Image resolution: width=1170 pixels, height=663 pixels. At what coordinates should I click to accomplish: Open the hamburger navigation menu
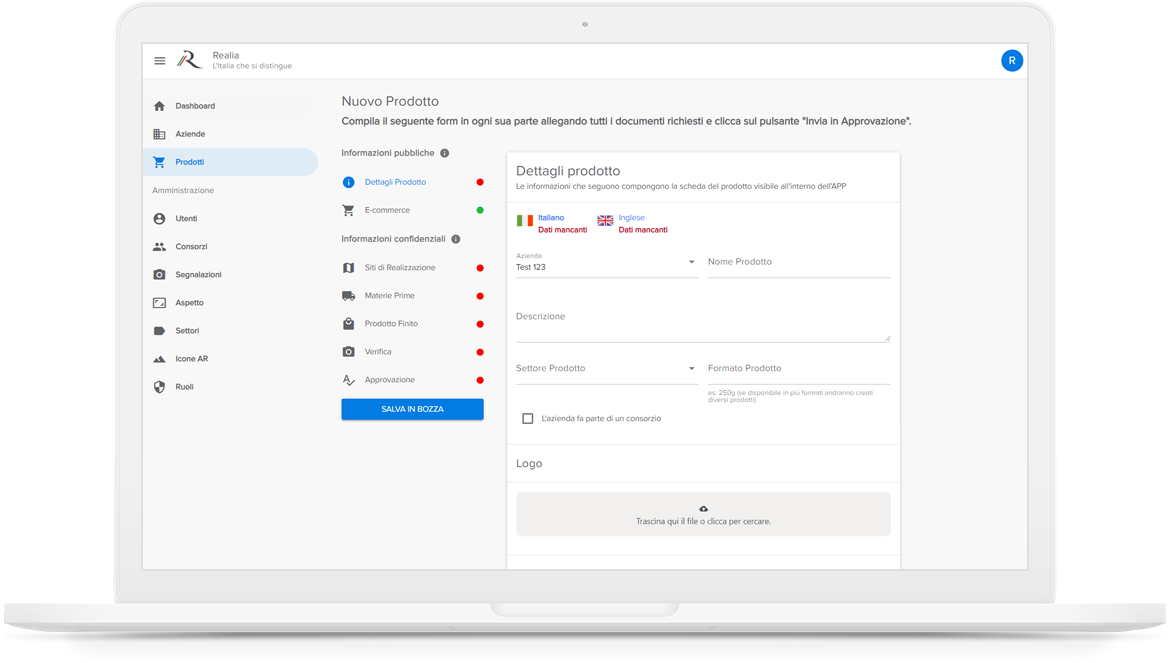coord(160,61)
